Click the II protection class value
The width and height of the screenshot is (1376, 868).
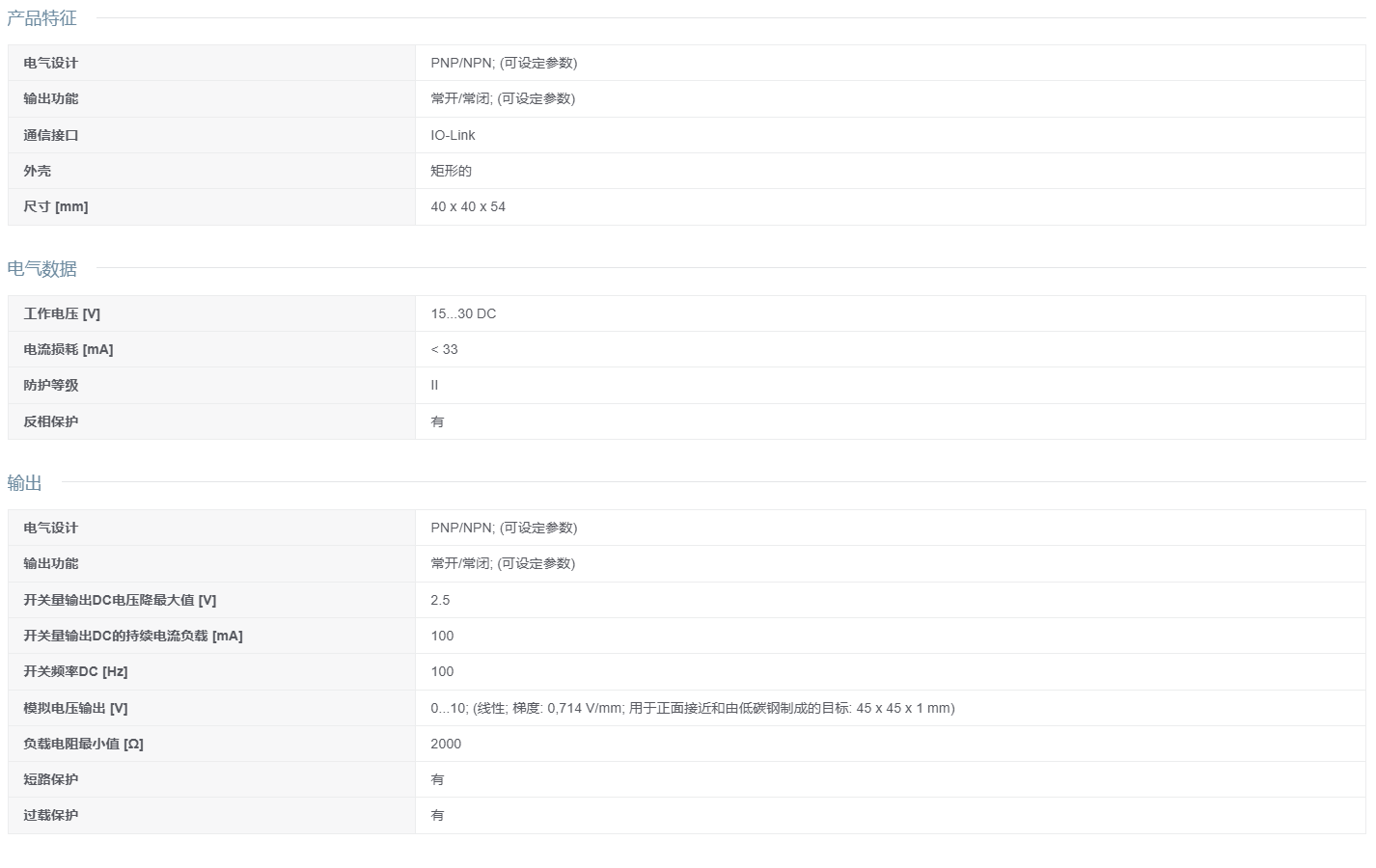coord(434,385)
